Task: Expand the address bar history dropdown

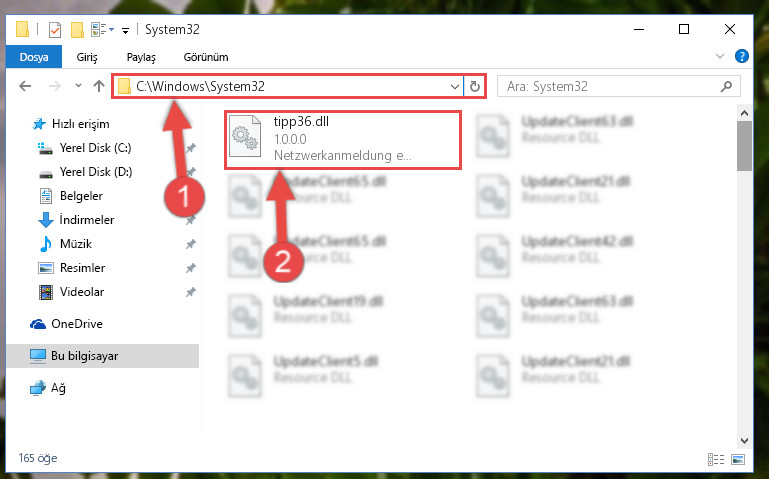Action: (454, 87)
